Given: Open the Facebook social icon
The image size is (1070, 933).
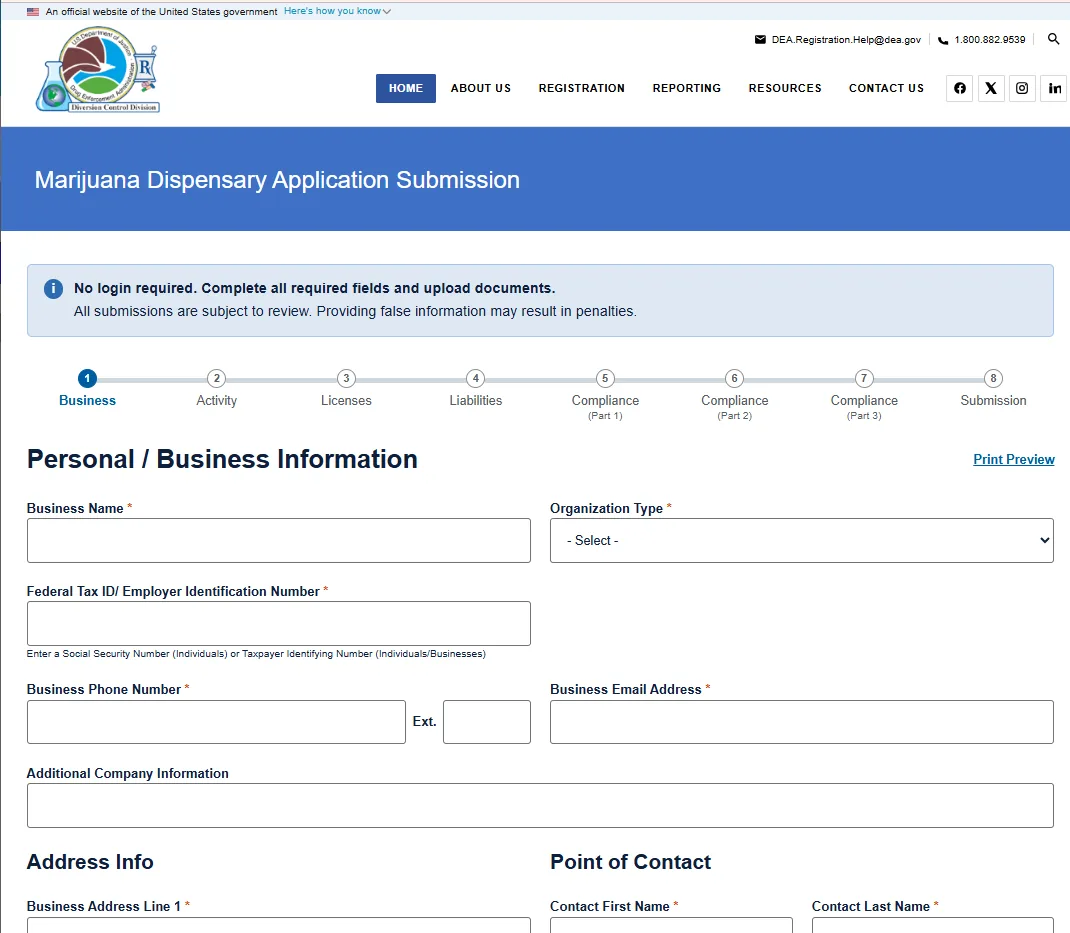Looking at the screenshot, I should [959, 88].
